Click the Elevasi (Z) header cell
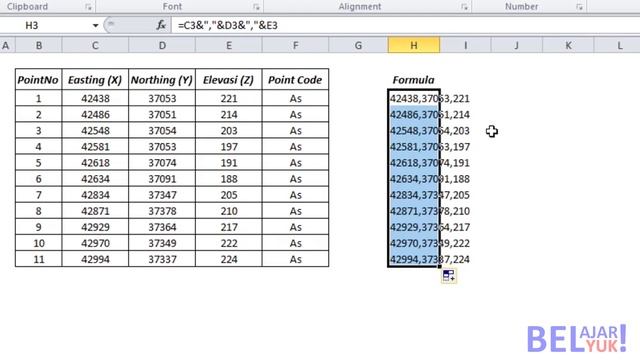This screenshot has height=360, width=640. point(229,80)
